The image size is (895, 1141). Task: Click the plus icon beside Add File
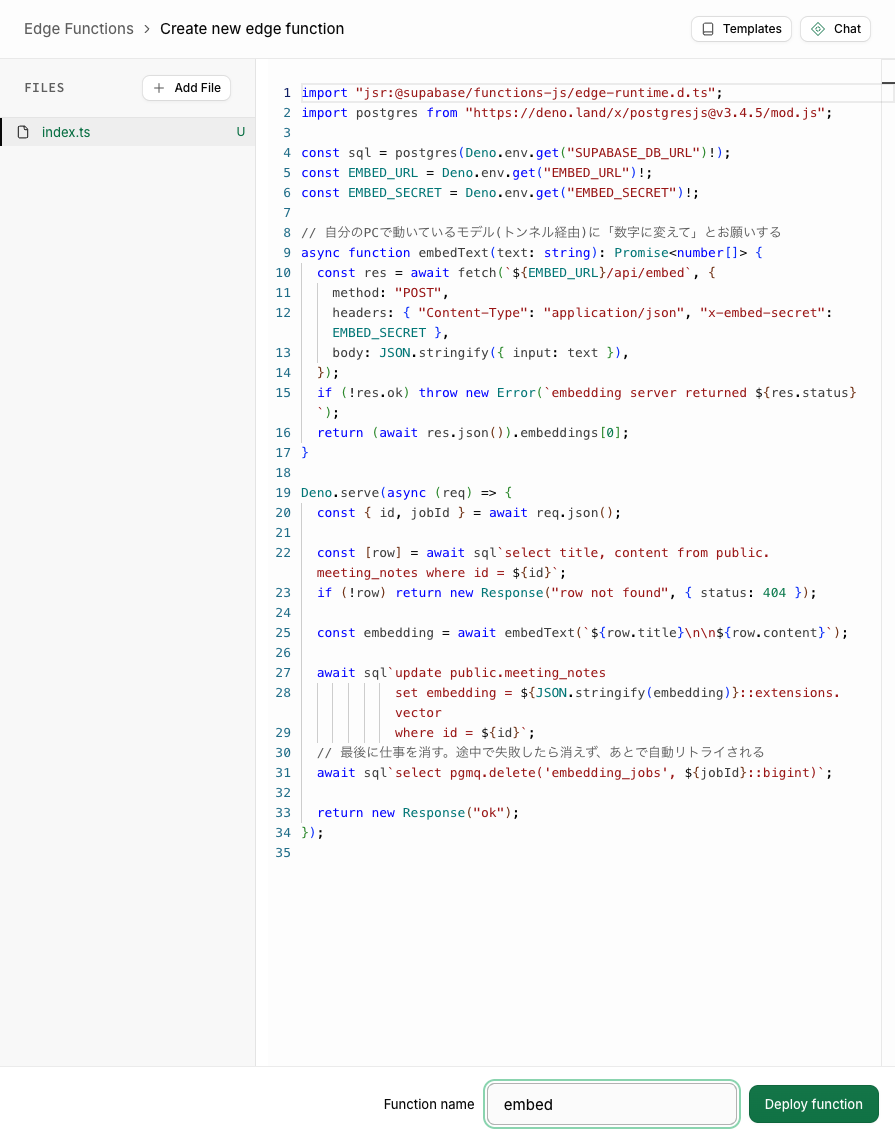[x=159, y=88]
